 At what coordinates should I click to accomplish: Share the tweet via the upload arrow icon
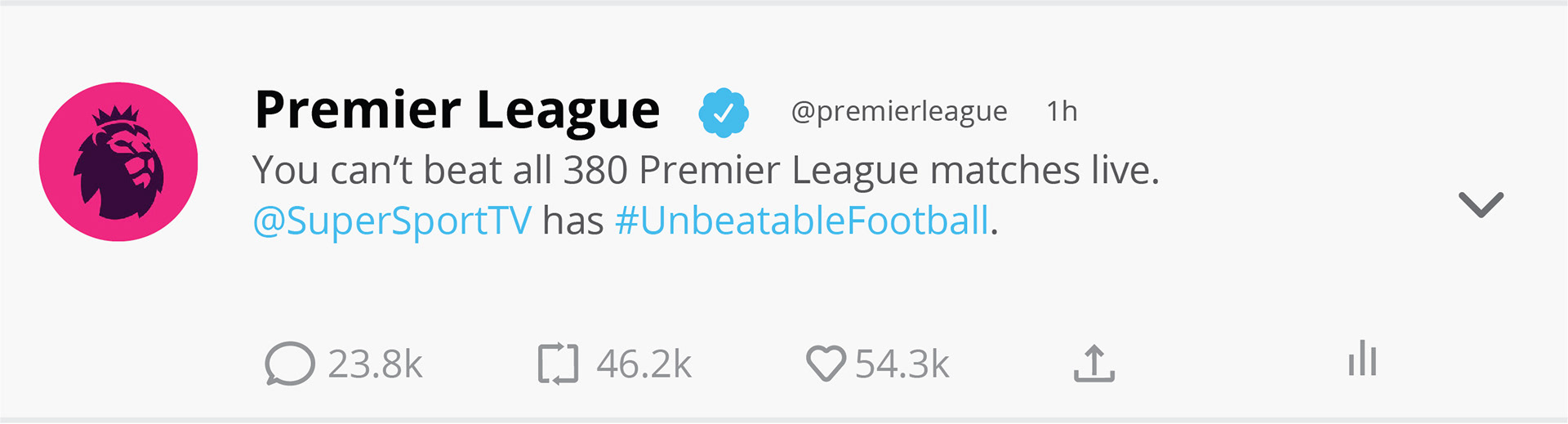pyautogui.click(x=1094, y=364)
